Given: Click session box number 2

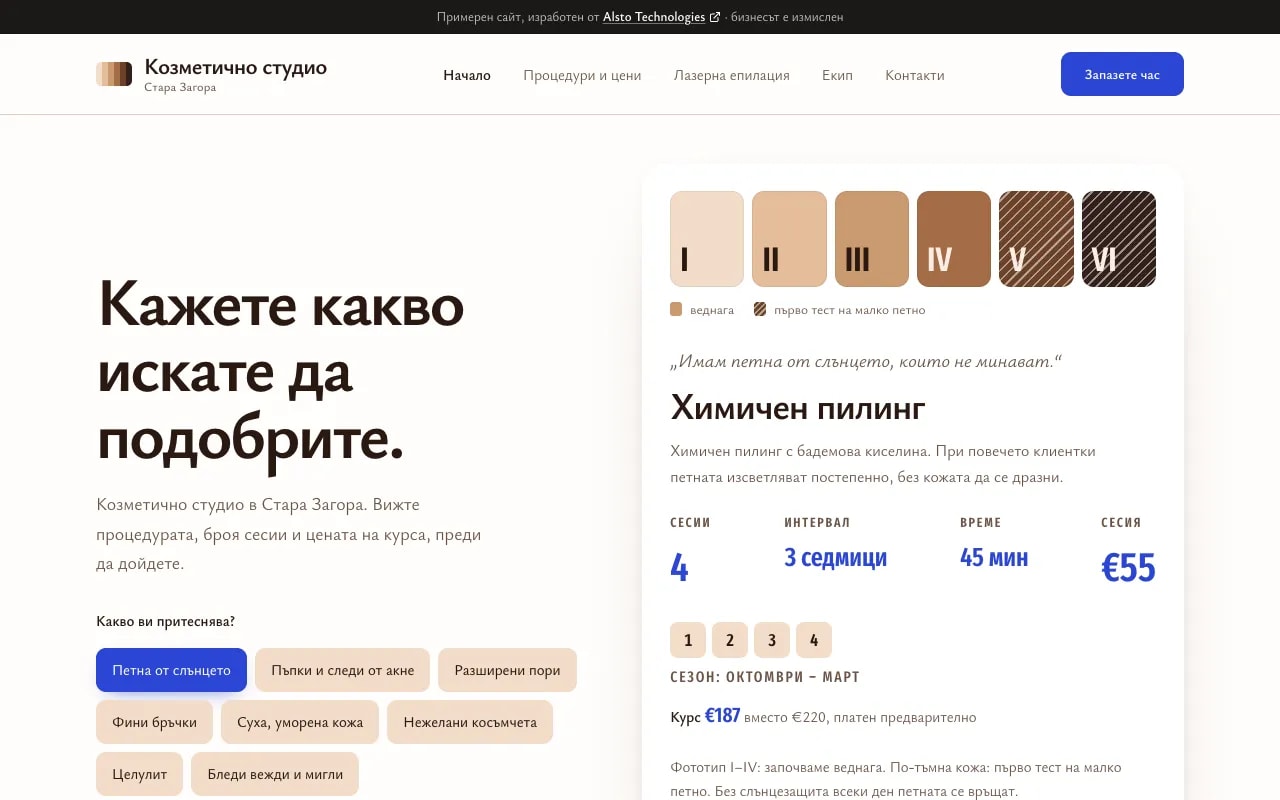Looking at the screenshot, I should pyautogui.click(x=730, y=640).
